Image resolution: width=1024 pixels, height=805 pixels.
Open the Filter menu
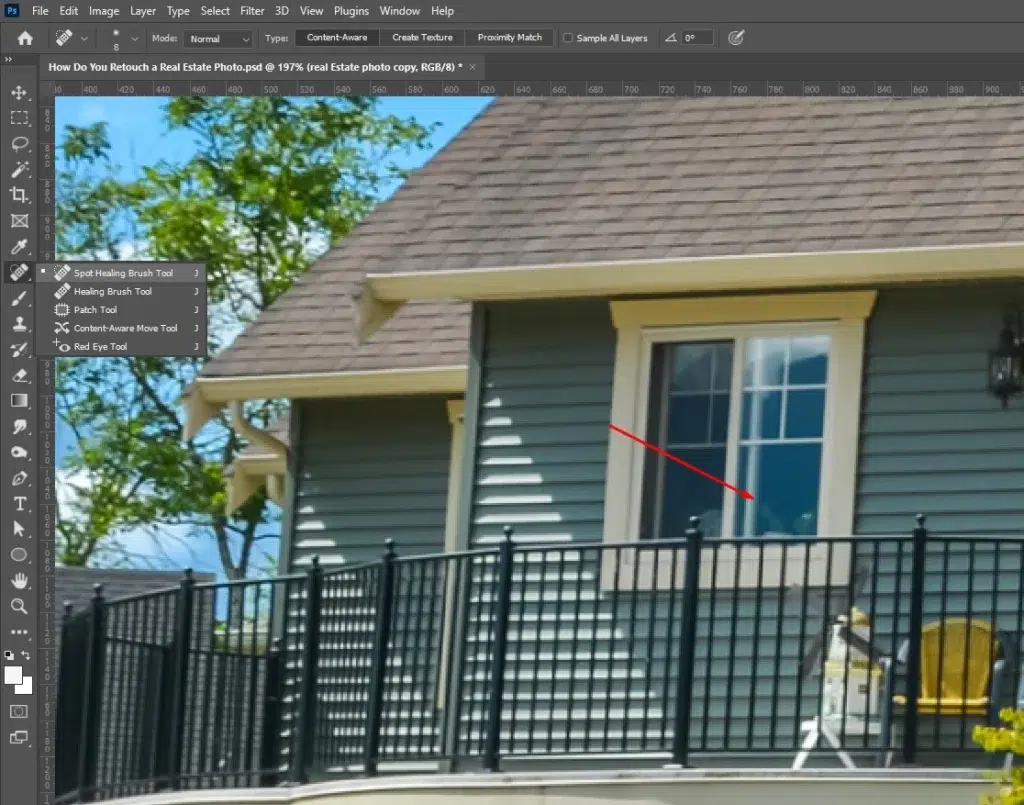coord(252,11)
